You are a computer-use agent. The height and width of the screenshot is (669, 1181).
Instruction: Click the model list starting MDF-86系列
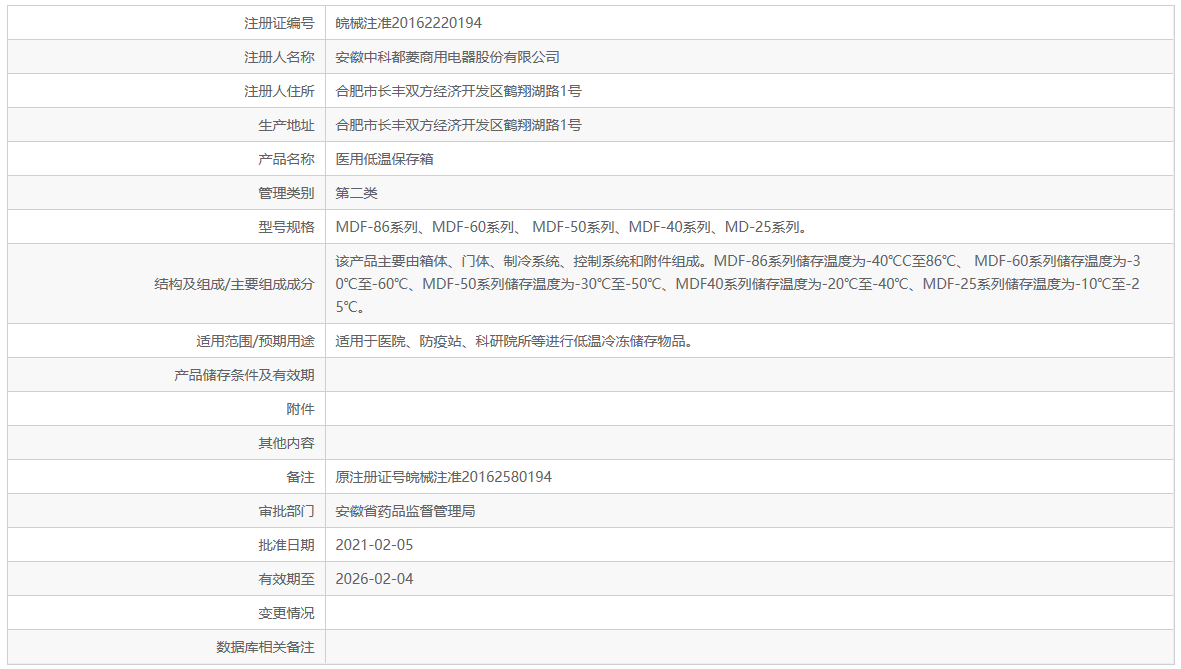pyautogui.click(x=572, y=227)
